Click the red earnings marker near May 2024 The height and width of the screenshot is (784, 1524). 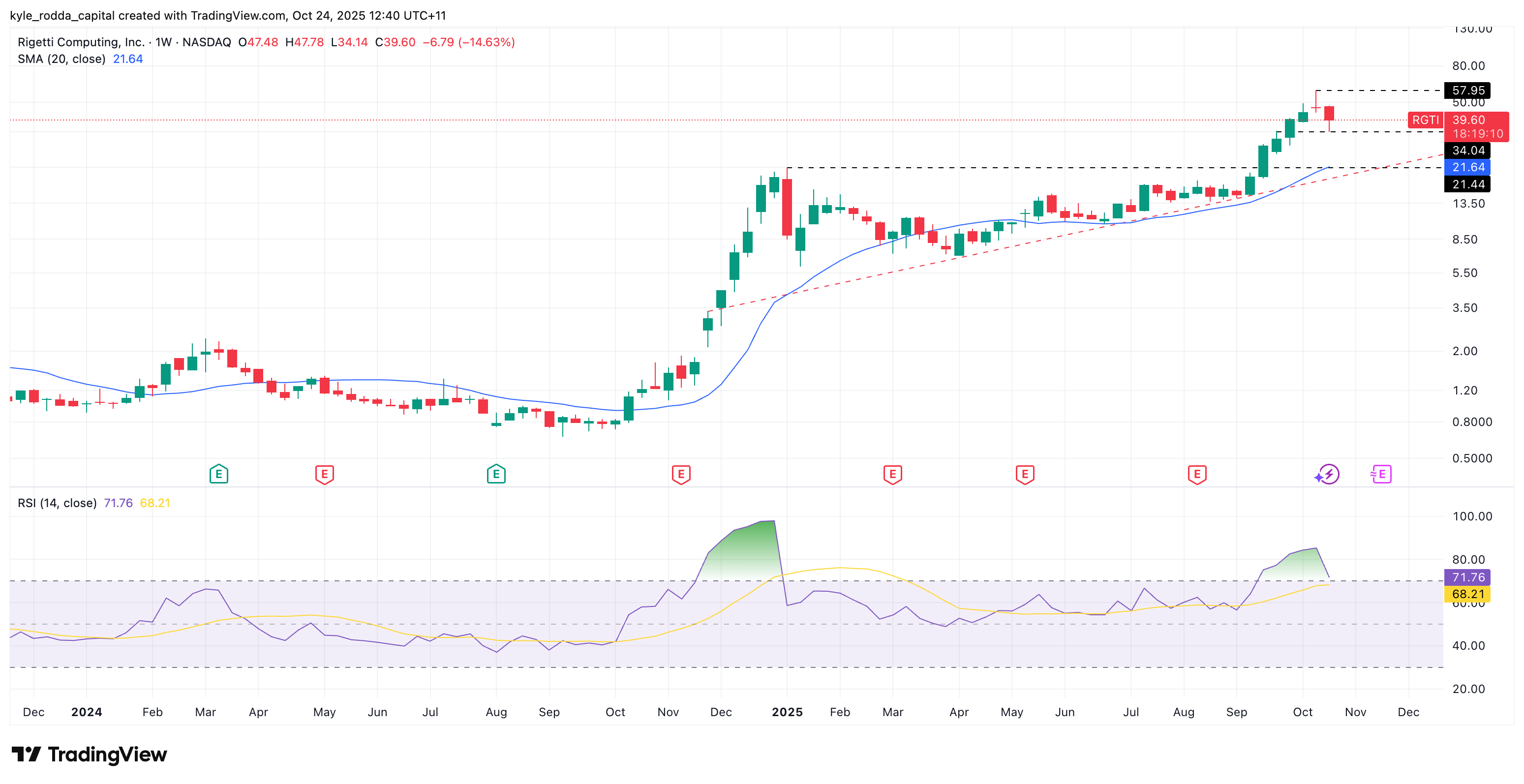pyautogui.click(x=324, y=474)
